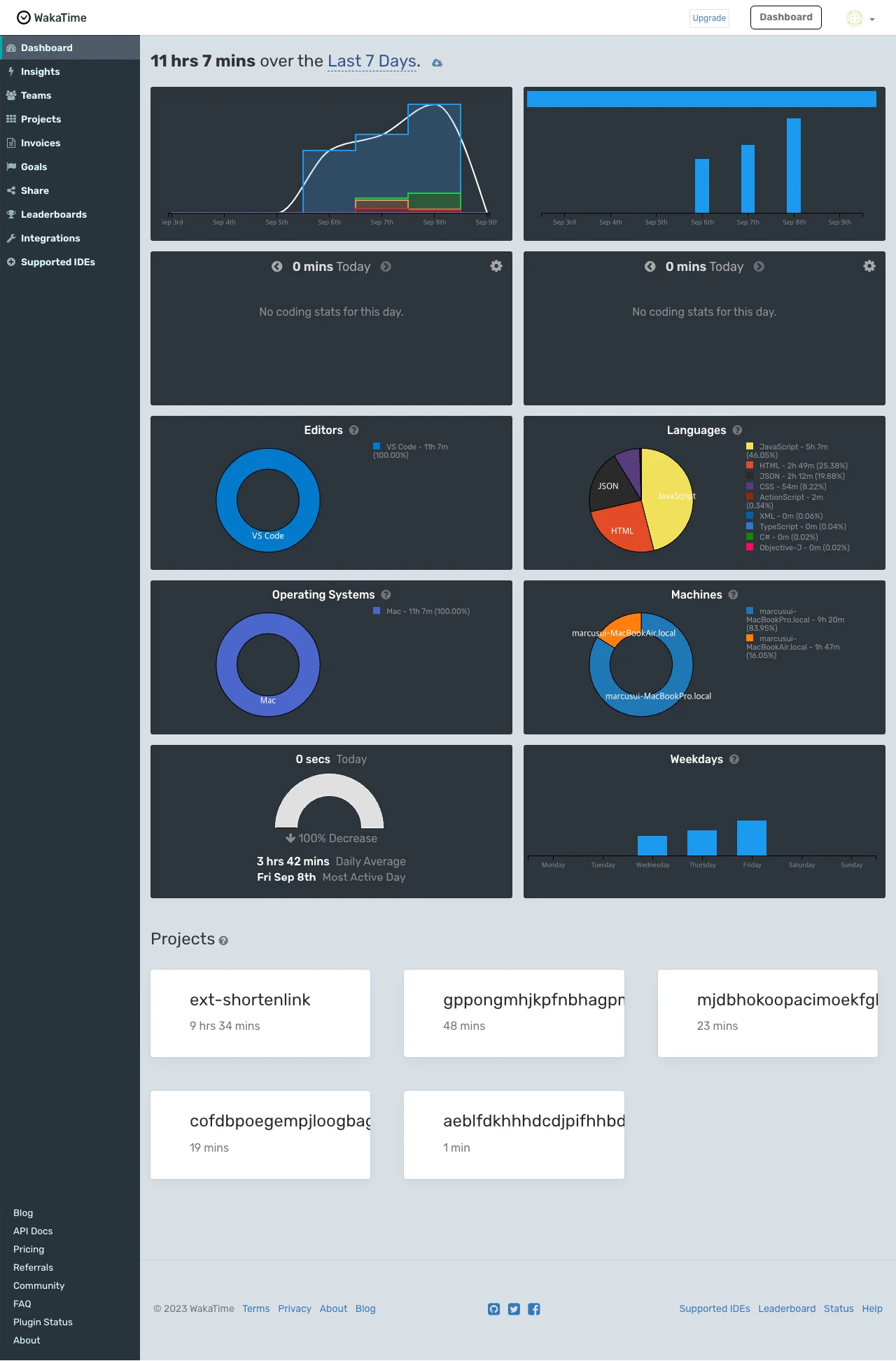Open the ext-shortenlink project card
This screenshot has height=1361, width=896.
[260, 1013]
